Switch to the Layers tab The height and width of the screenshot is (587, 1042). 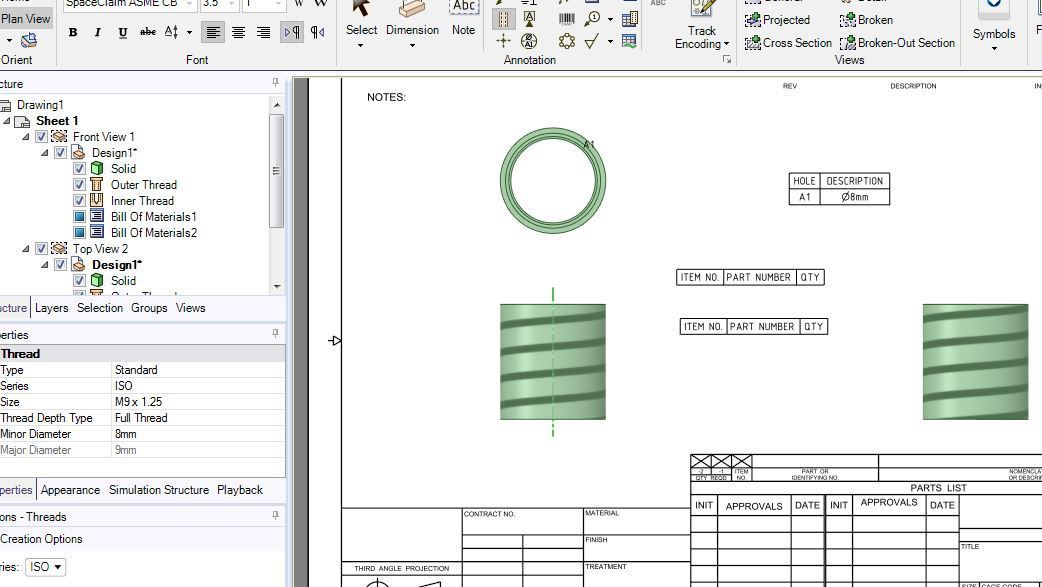click(51, 308)
